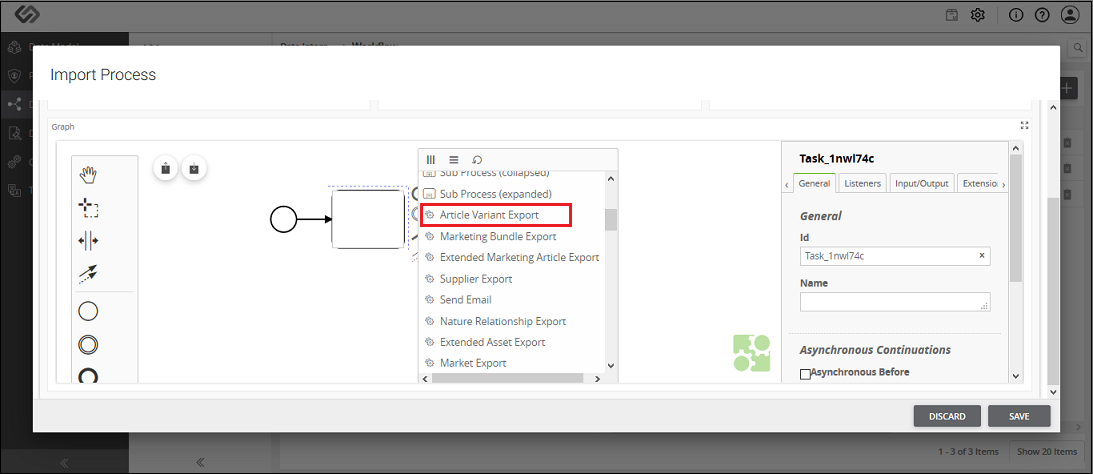Create an end event (thick circle)
This screenshot has height=474, width=1093.
88,376
